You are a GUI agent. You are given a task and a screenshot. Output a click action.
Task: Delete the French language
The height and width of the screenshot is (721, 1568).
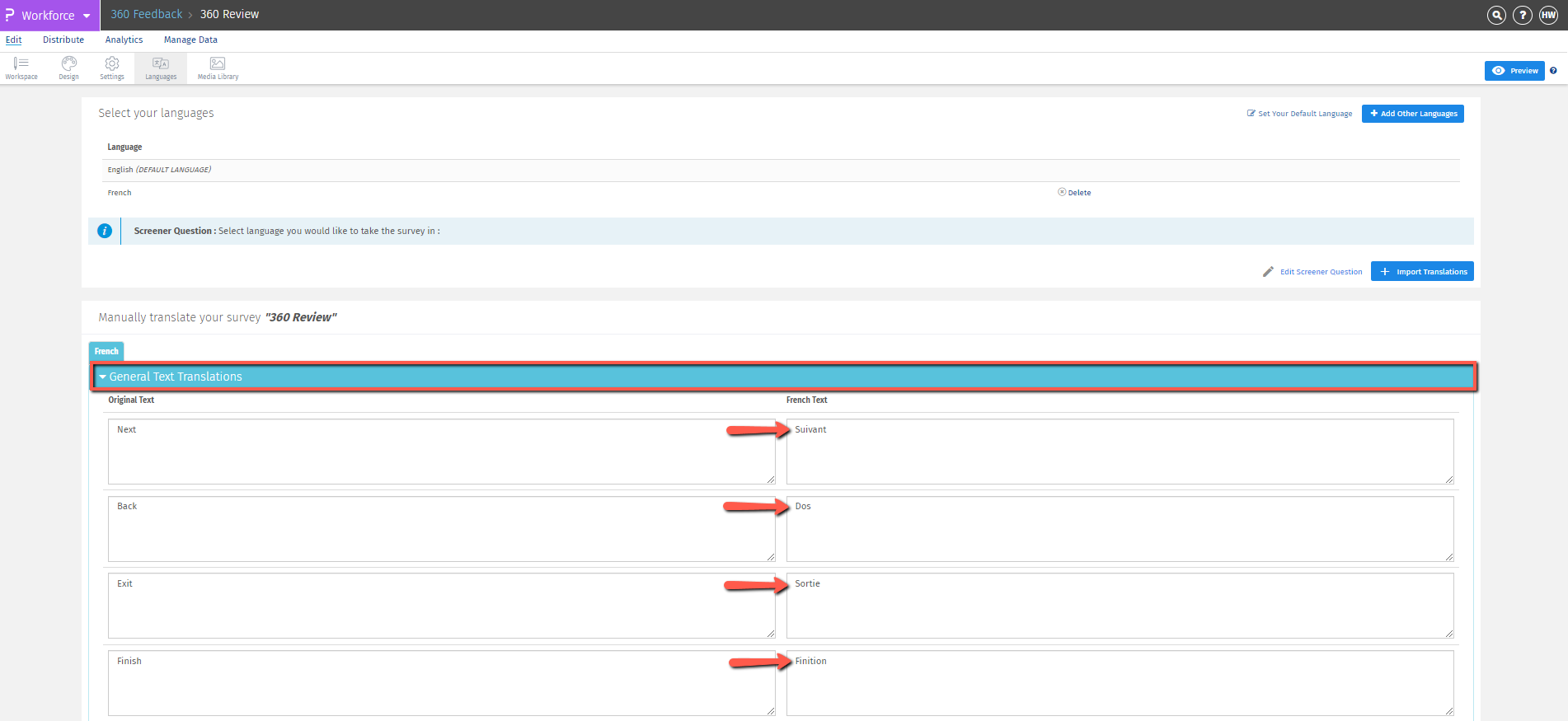1074,193
